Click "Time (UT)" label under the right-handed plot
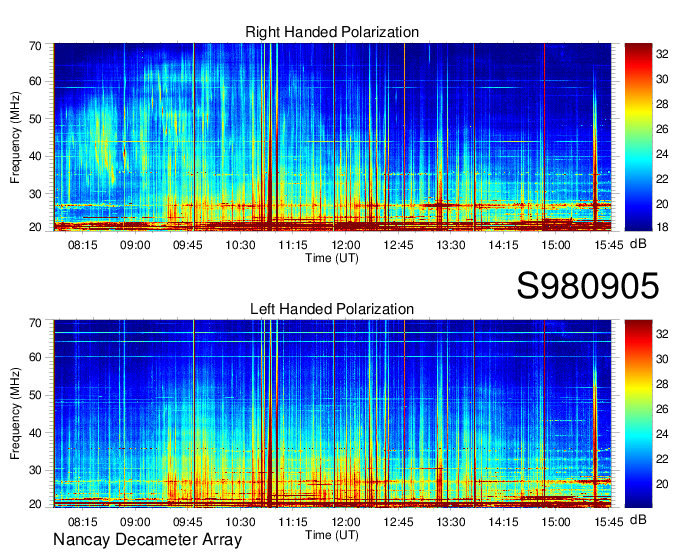Image resolution: width=680 pixels, height=552 pixels. pyautogui.click(x=332, y=258)
